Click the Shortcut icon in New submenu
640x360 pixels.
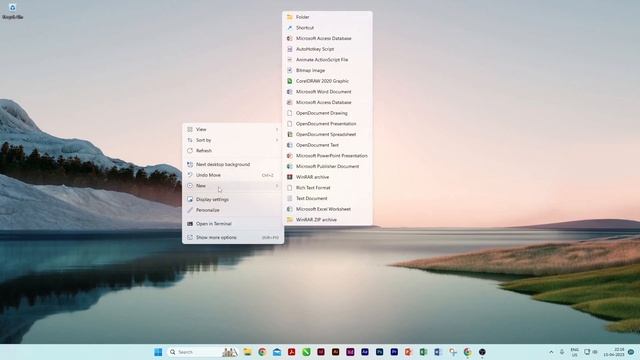(x=290, y=28)
